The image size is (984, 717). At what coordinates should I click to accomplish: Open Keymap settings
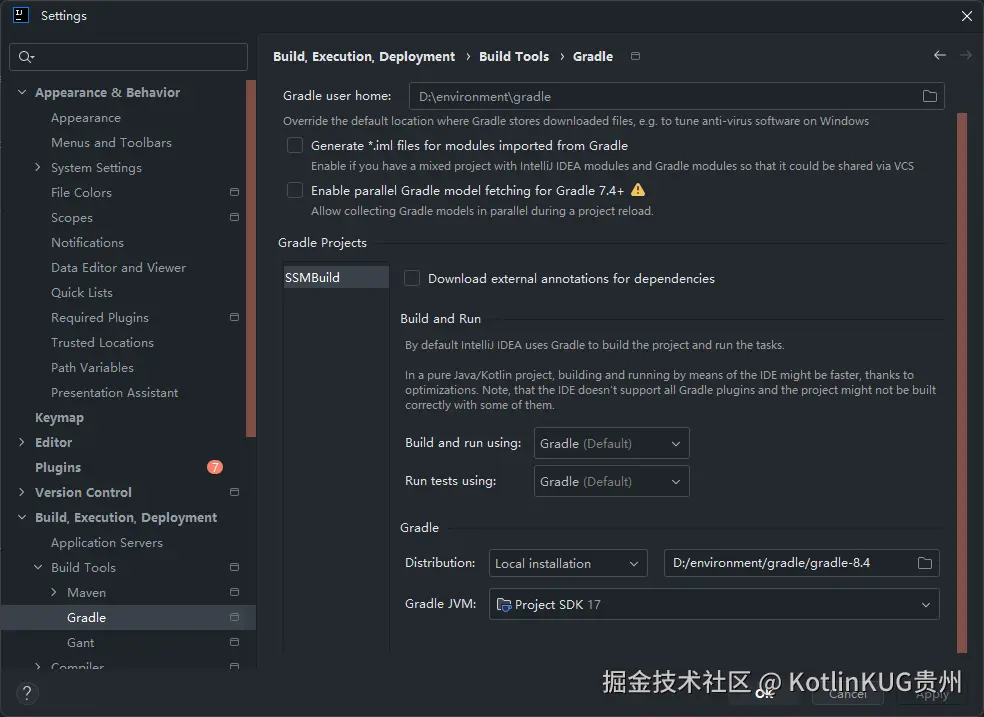tap(59, 417)
